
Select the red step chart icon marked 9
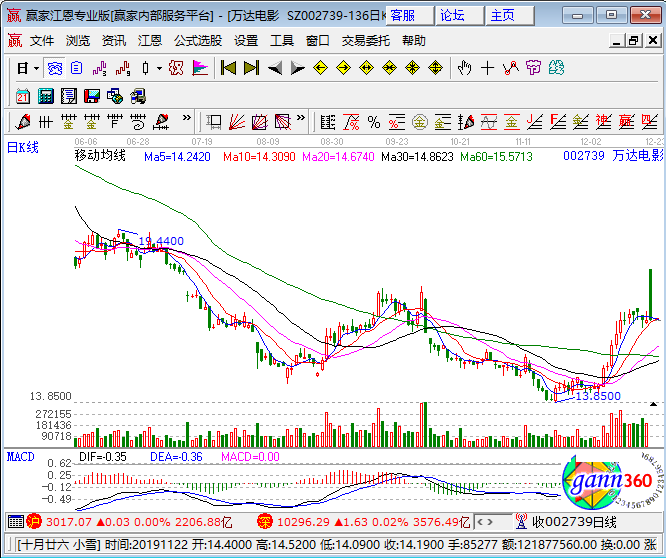click(123, 68)
